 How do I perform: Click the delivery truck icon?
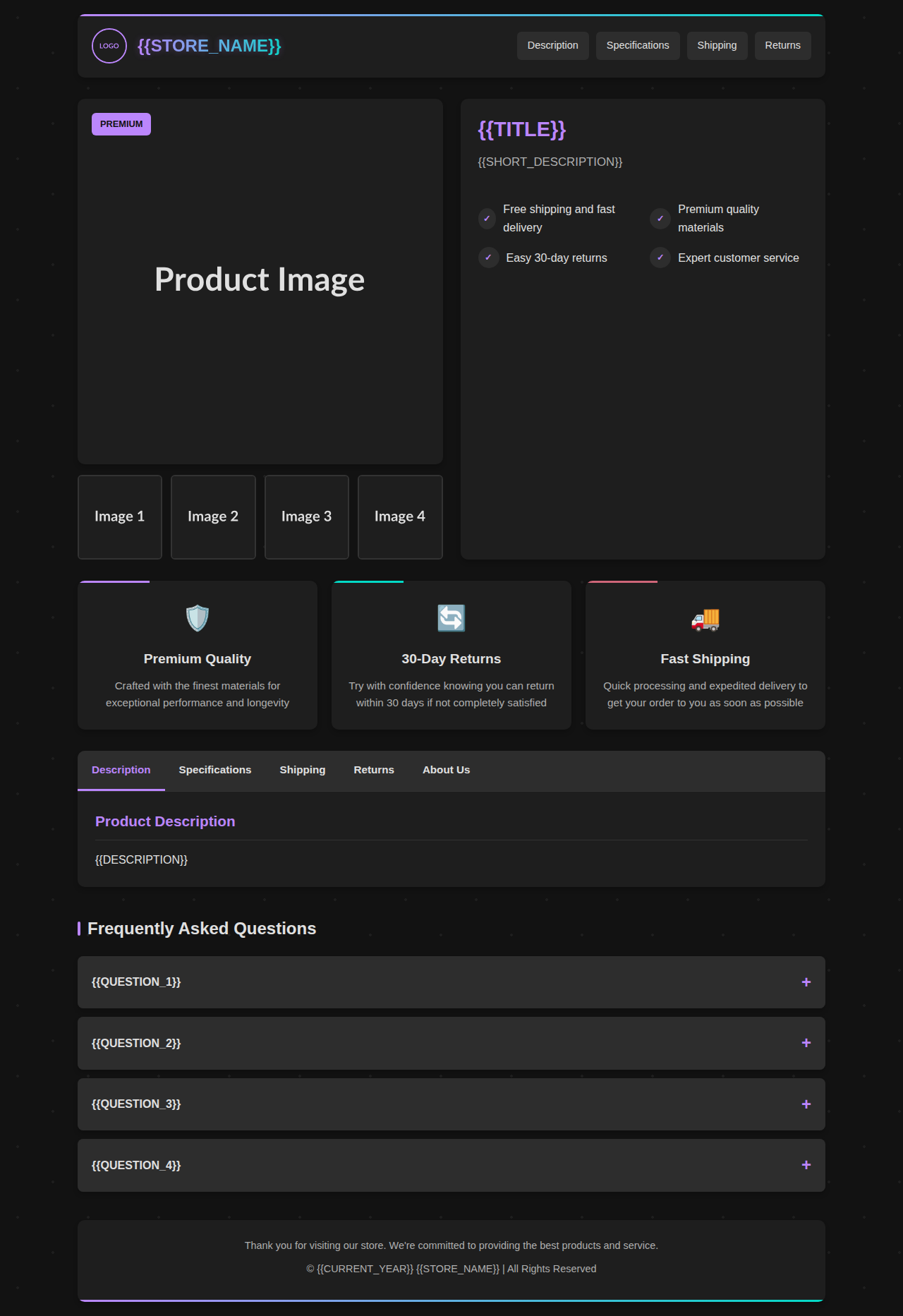pyautogui.click(x=705, y=619)
